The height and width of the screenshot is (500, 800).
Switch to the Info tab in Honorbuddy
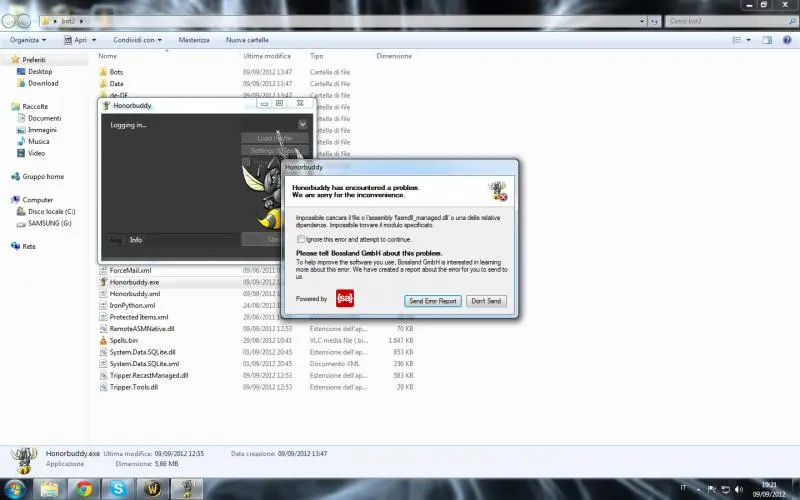pyautogui.click(x=136, y=240)
